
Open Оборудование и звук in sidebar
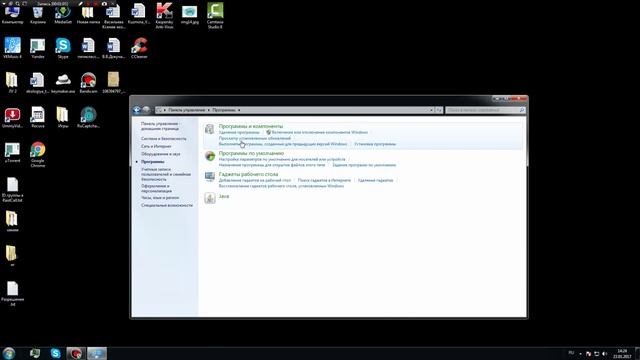coord(160,154)
